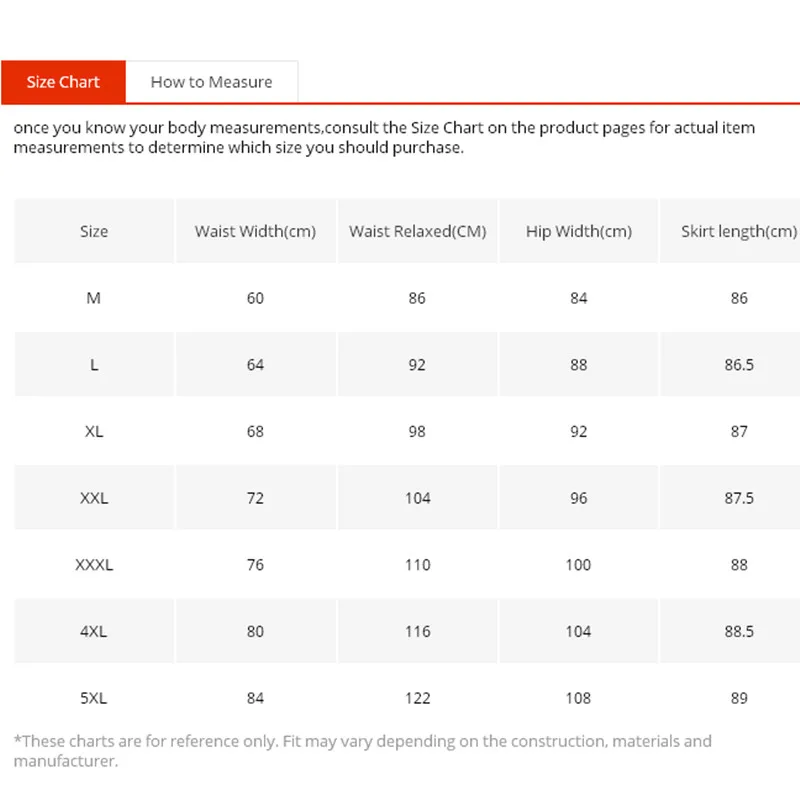
Task: Click the XXL size row label
Action: (x=94, y=498)
